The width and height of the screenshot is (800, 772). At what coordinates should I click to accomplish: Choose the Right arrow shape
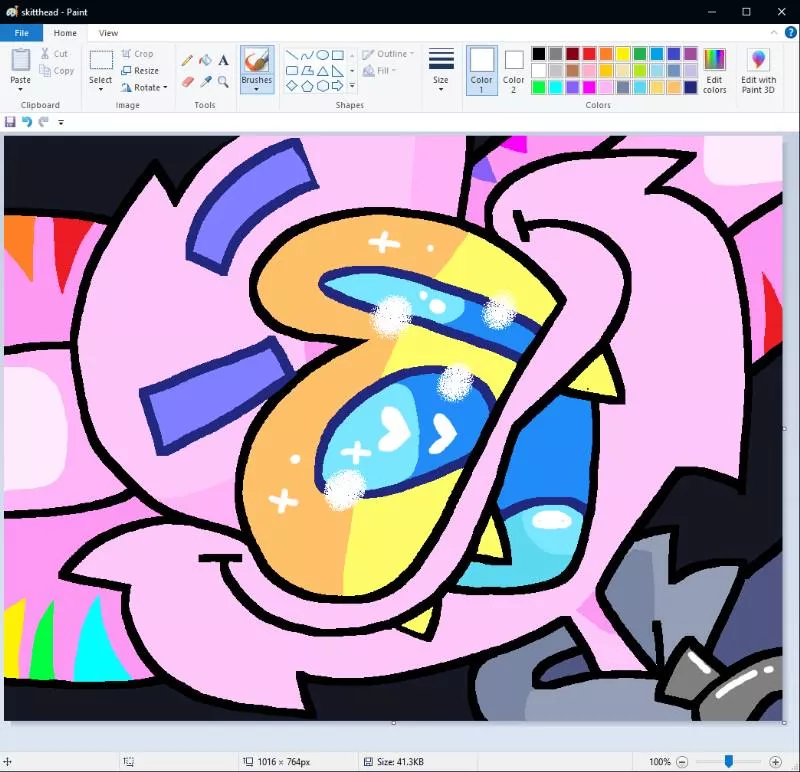click(x=338, y=86)
